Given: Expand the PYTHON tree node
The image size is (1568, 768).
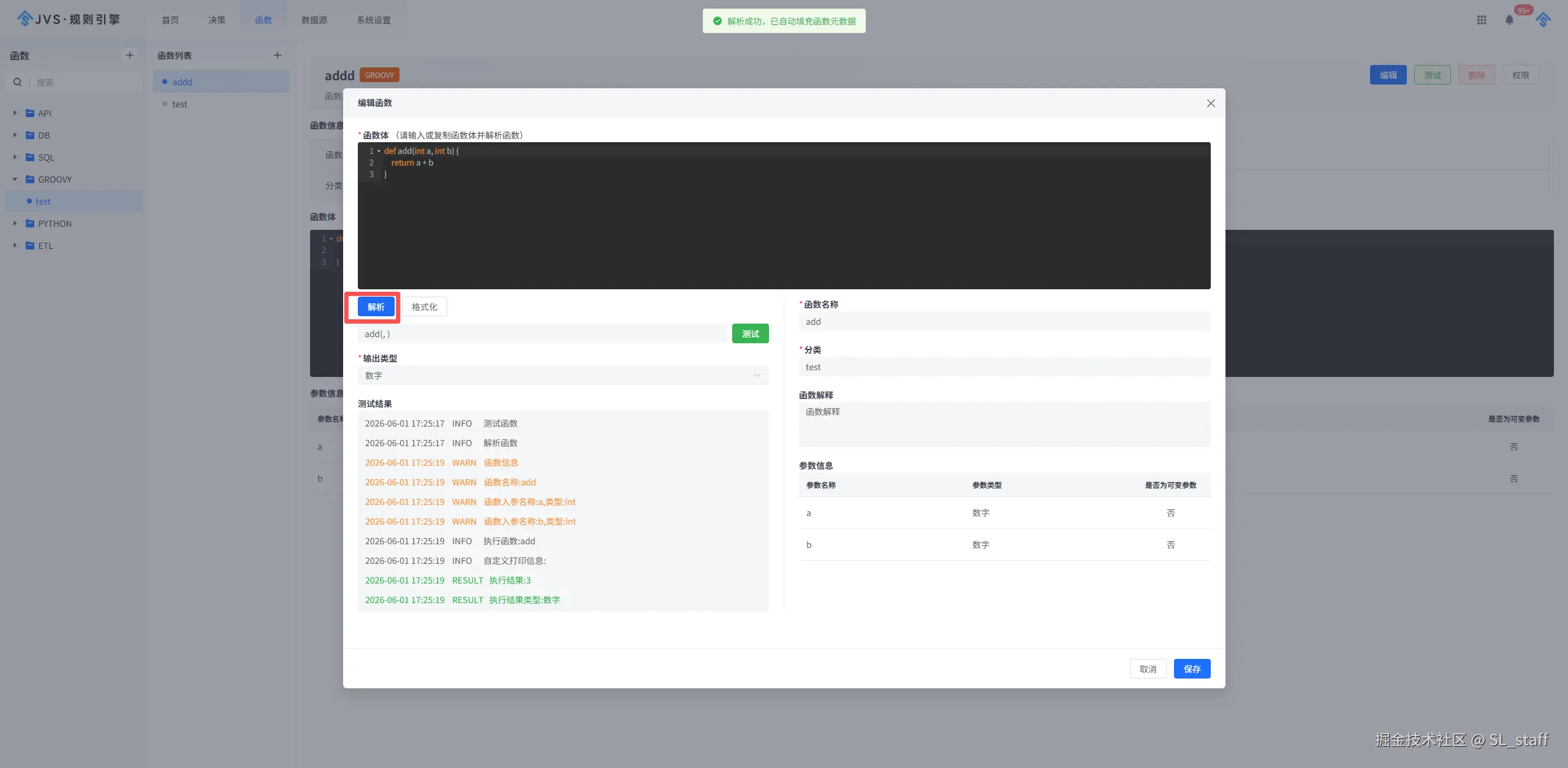Looking at the screenshot, I should click(15, 224).
